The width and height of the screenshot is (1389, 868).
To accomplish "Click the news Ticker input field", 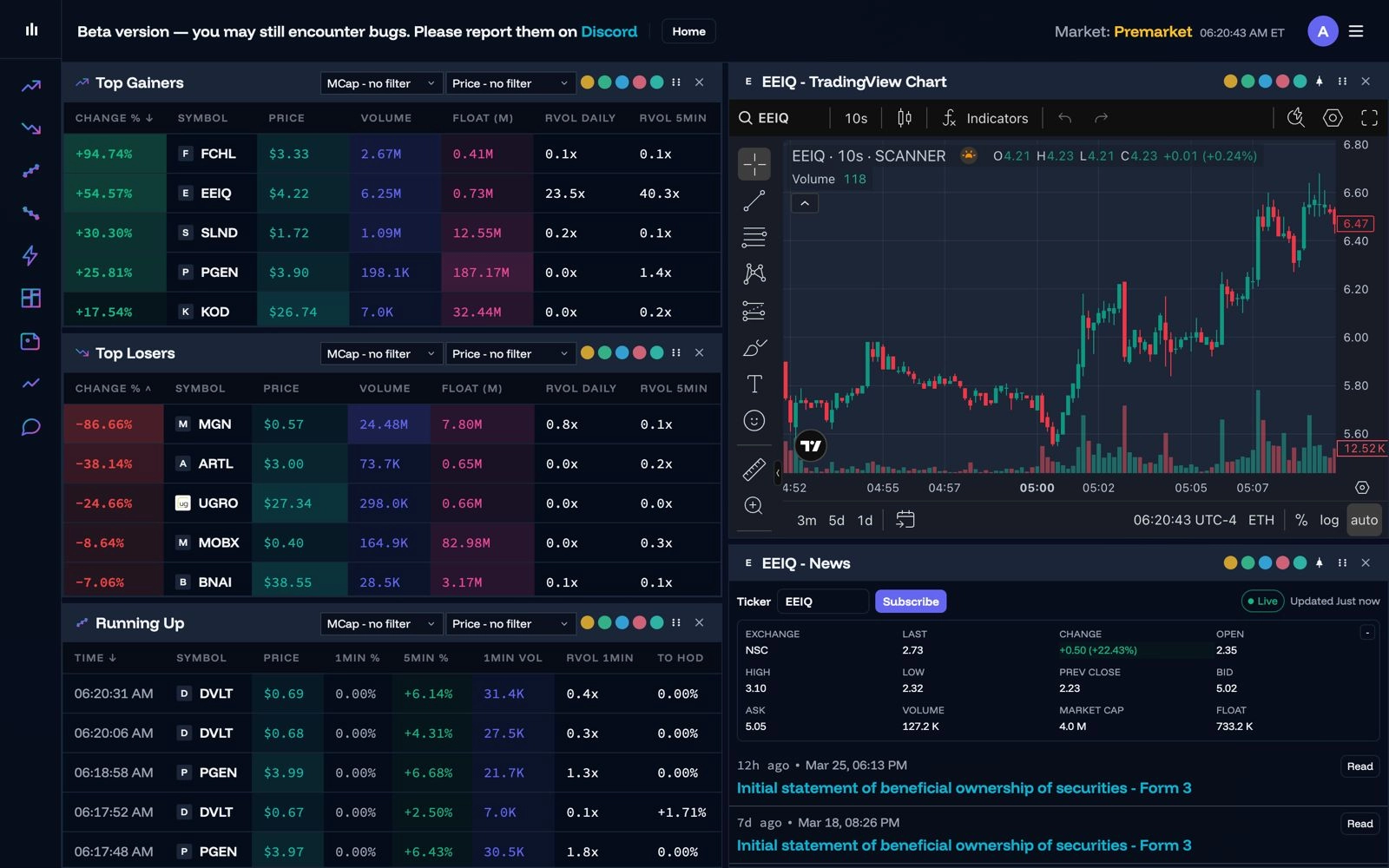I will pyautogui.click(x=822, y=602).
